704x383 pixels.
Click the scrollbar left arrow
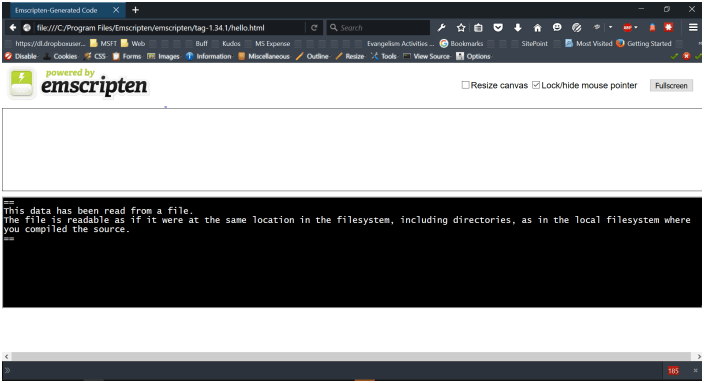tap(6, 357)
